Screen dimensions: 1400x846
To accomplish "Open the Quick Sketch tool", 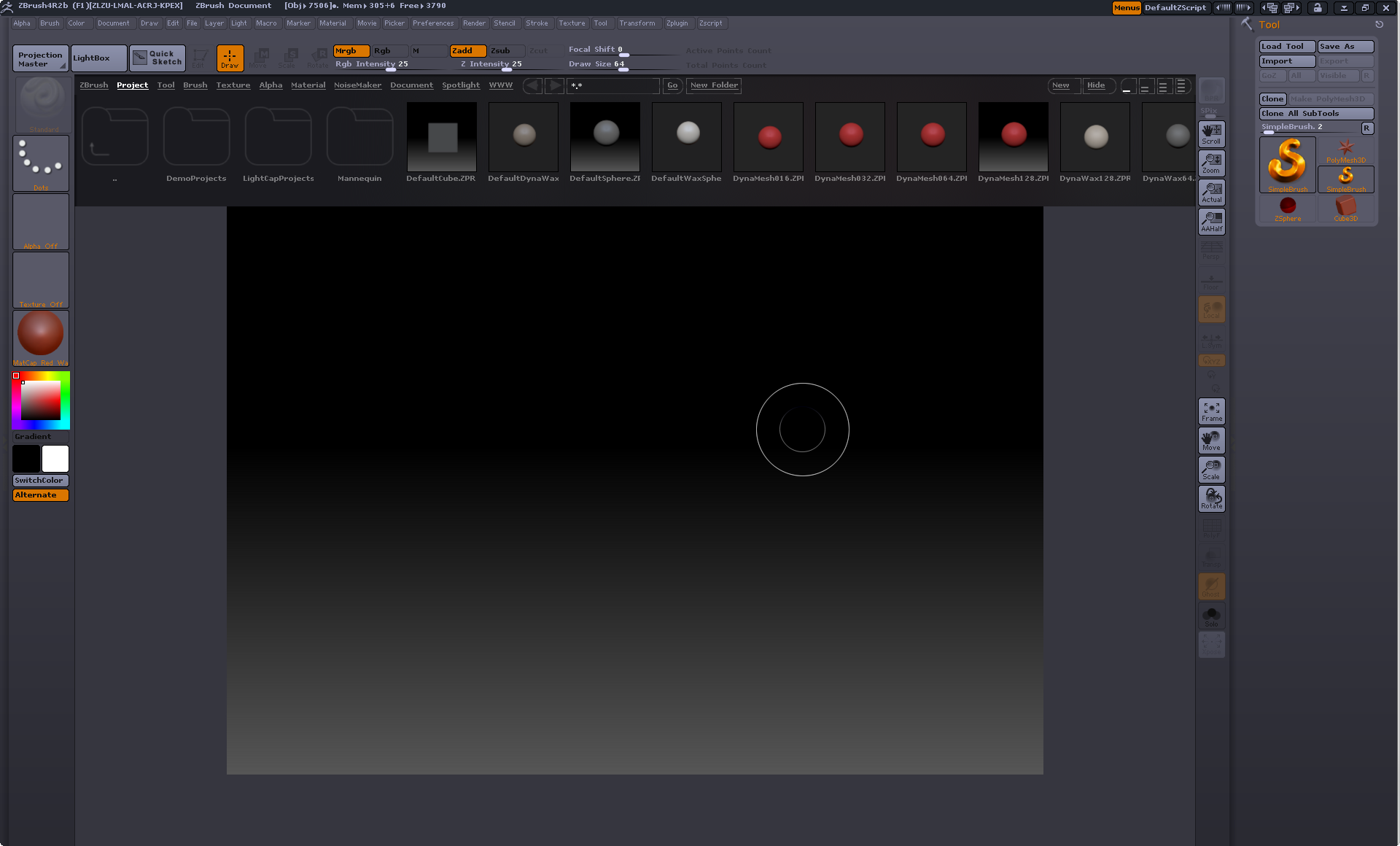I will point(157,58).
